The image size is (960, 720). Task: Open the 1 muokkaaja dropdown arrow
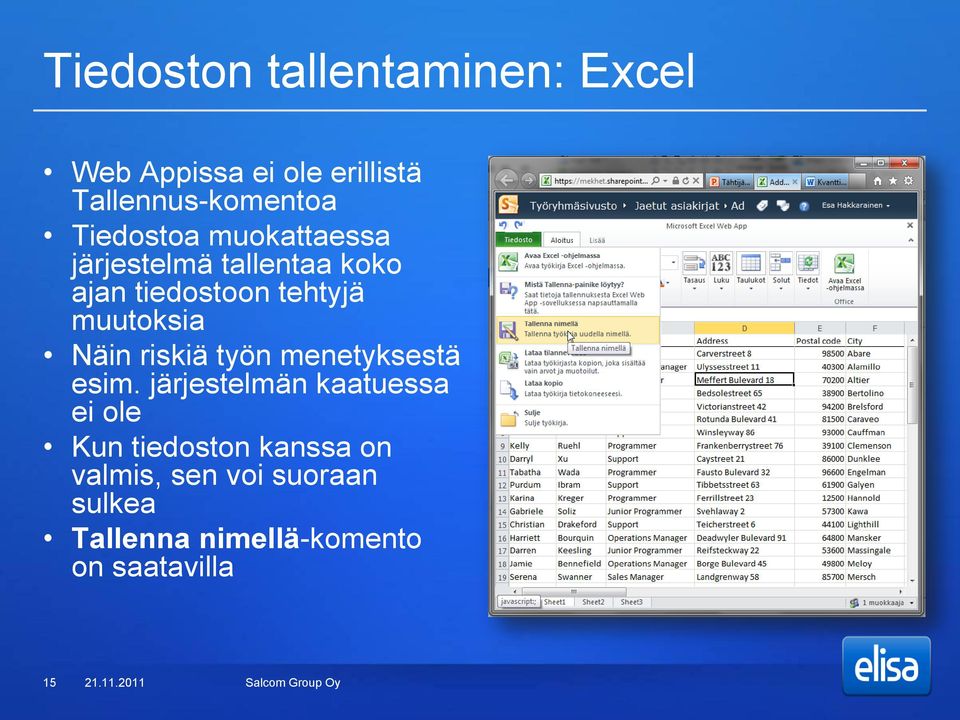click(x=911, y=603)
